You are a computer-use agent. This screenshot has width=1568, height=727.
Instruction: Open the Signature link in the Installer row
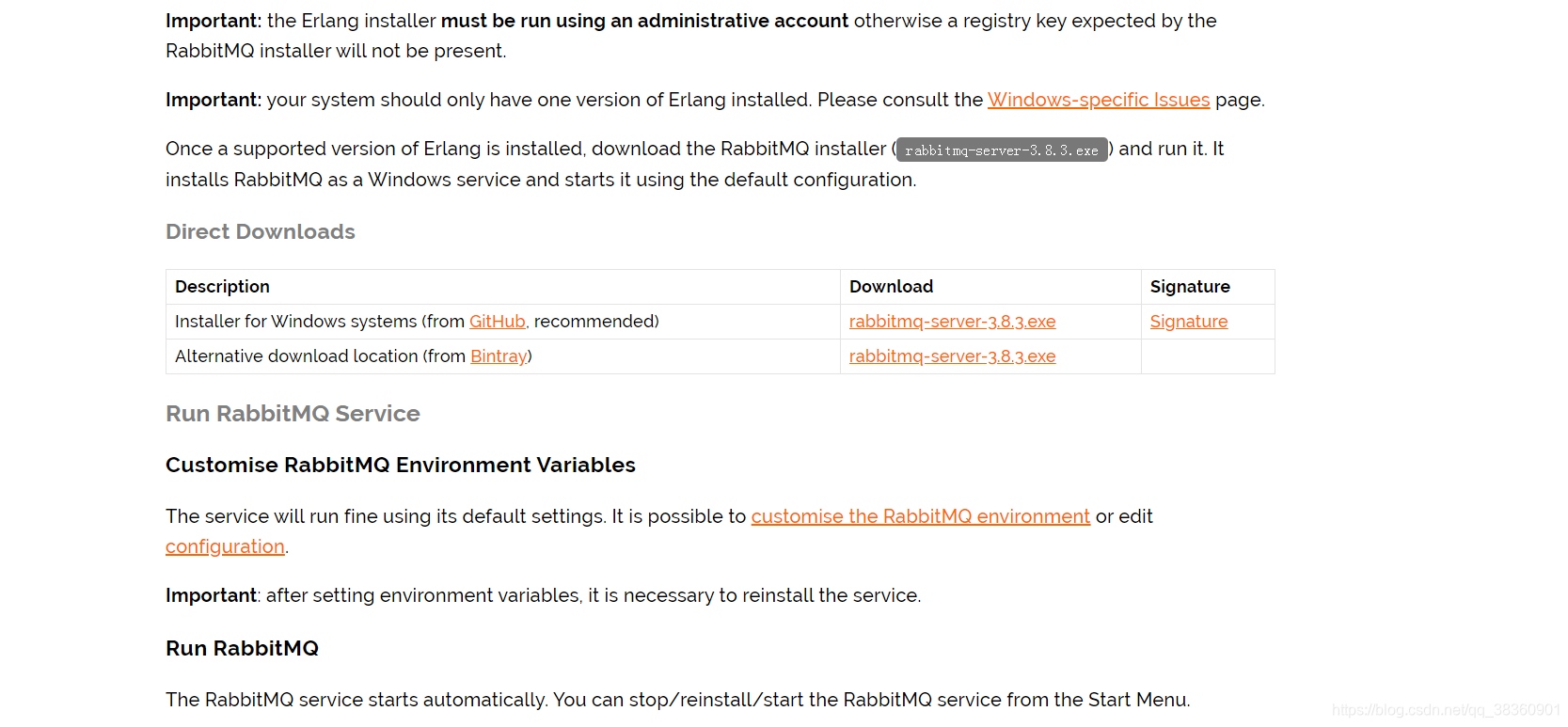click(1189, 322)
